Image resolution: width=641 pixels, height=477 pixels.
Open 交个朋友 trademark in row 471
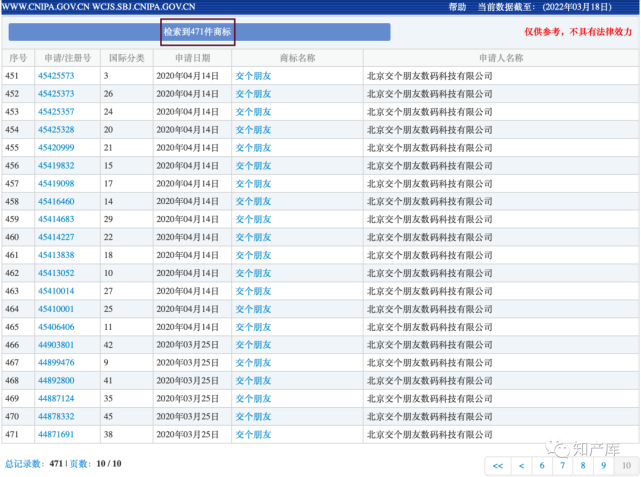coord(253,434)
